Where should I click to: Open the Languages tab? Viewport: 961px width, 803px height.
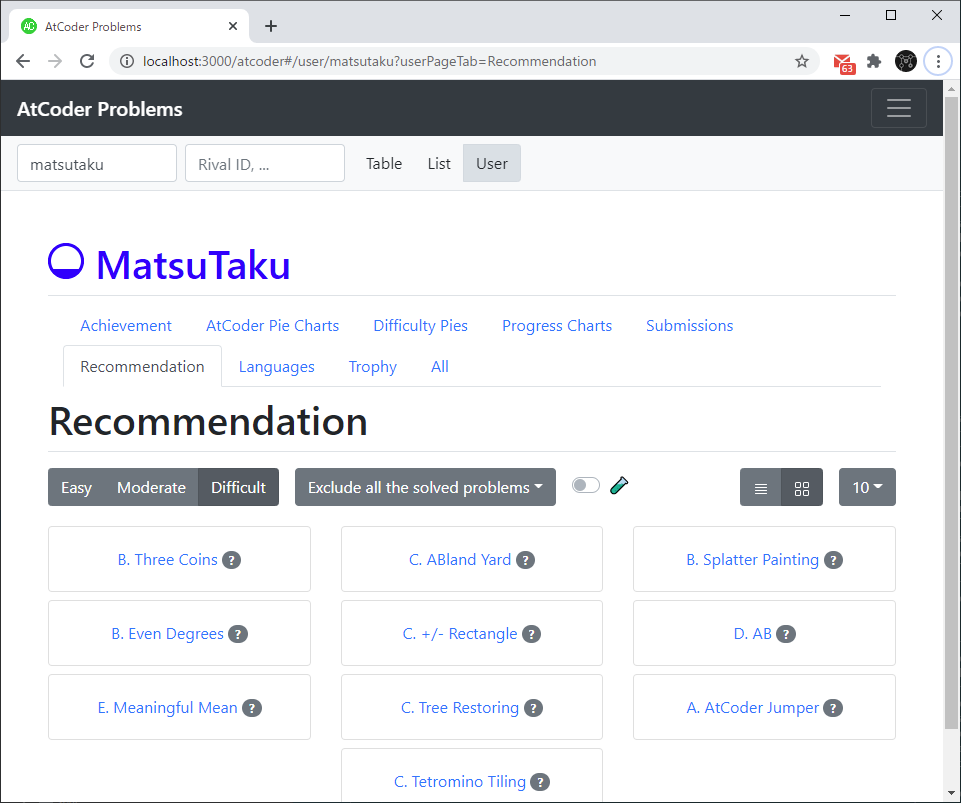(276, 367)
